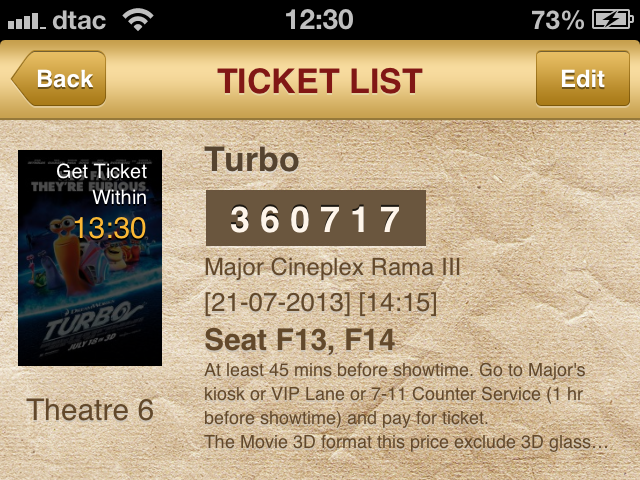Tap the dtac carrier label
The width and height of the screenshot is (640, 480).
(79, 20)
